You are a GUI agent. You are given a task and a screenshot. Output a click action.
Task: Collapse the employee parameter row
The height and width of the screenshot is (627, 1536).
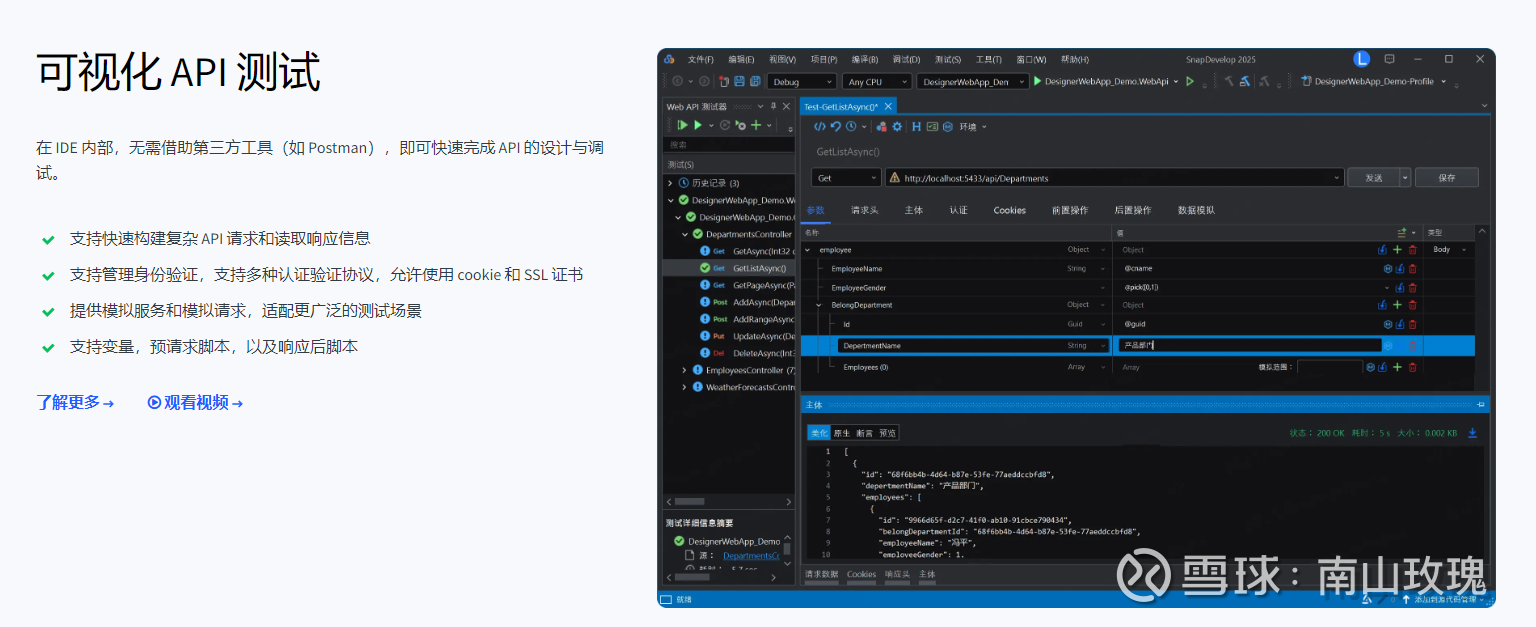808,250
